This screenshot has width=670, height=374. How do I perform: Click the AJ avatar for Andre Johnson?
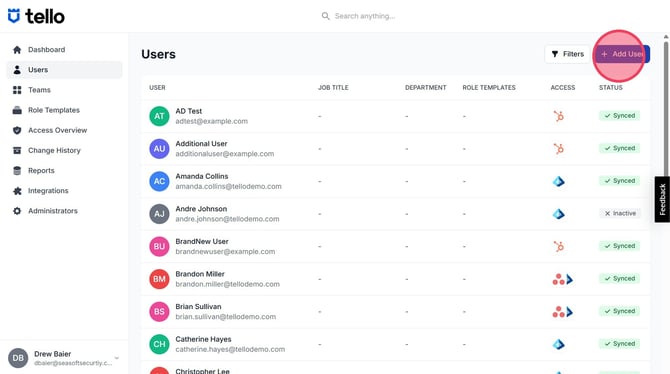click(x=159, y=214)
